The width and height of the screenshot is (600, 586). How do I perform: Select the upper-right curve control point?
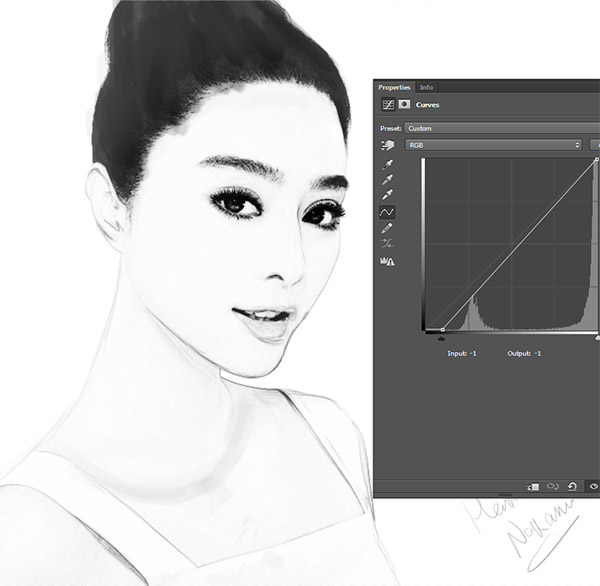(597, 159)
